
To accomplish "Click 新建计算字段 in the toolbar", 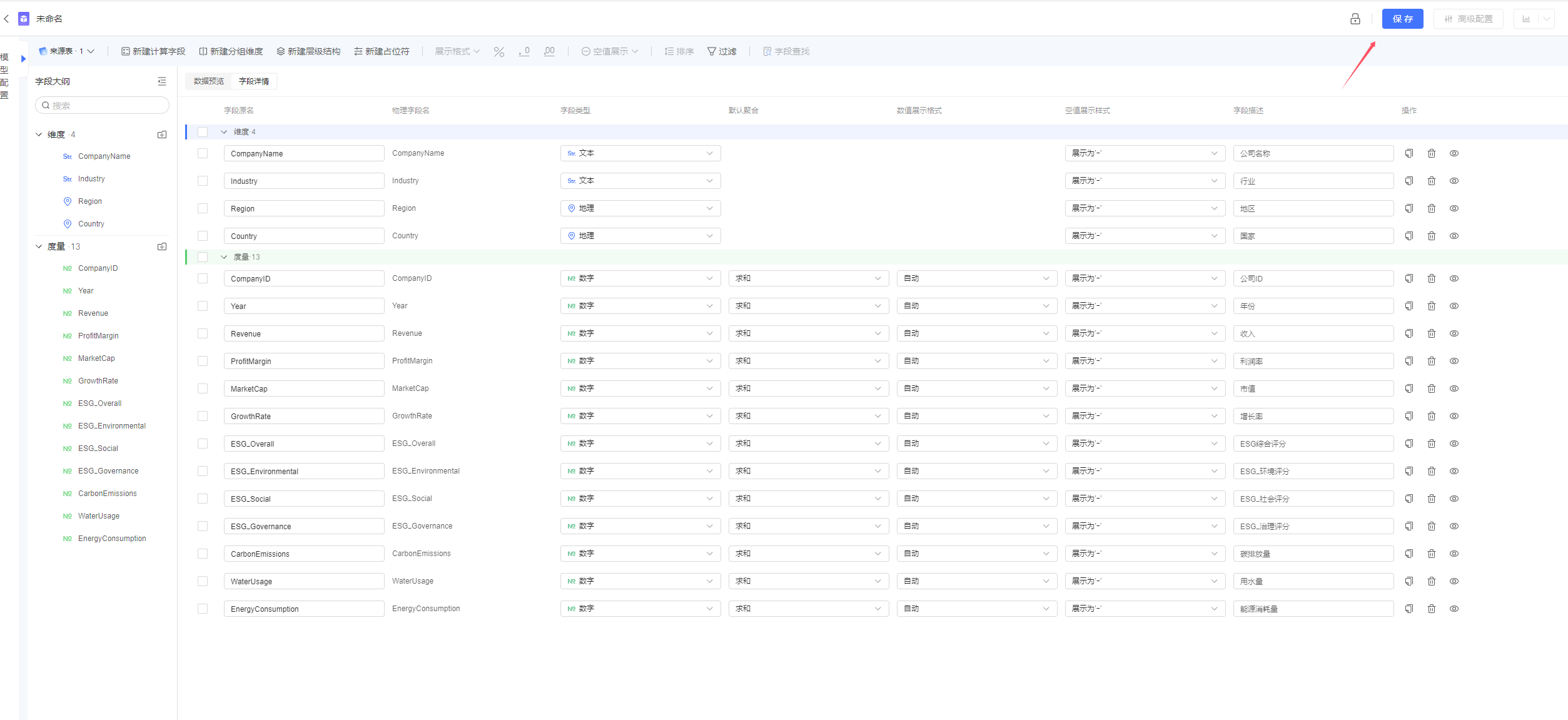I will pos(153,51).
